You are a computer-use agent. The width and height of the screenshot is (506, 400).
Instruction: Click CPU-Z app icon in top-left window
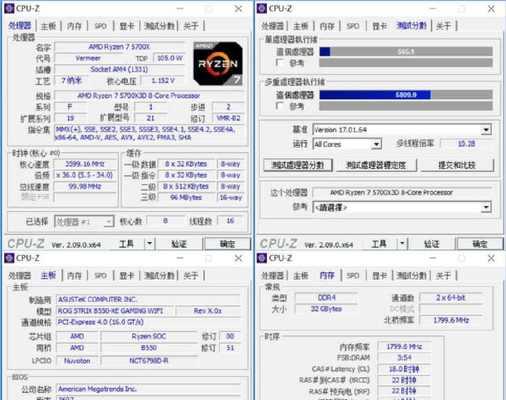tap(9, 9)
